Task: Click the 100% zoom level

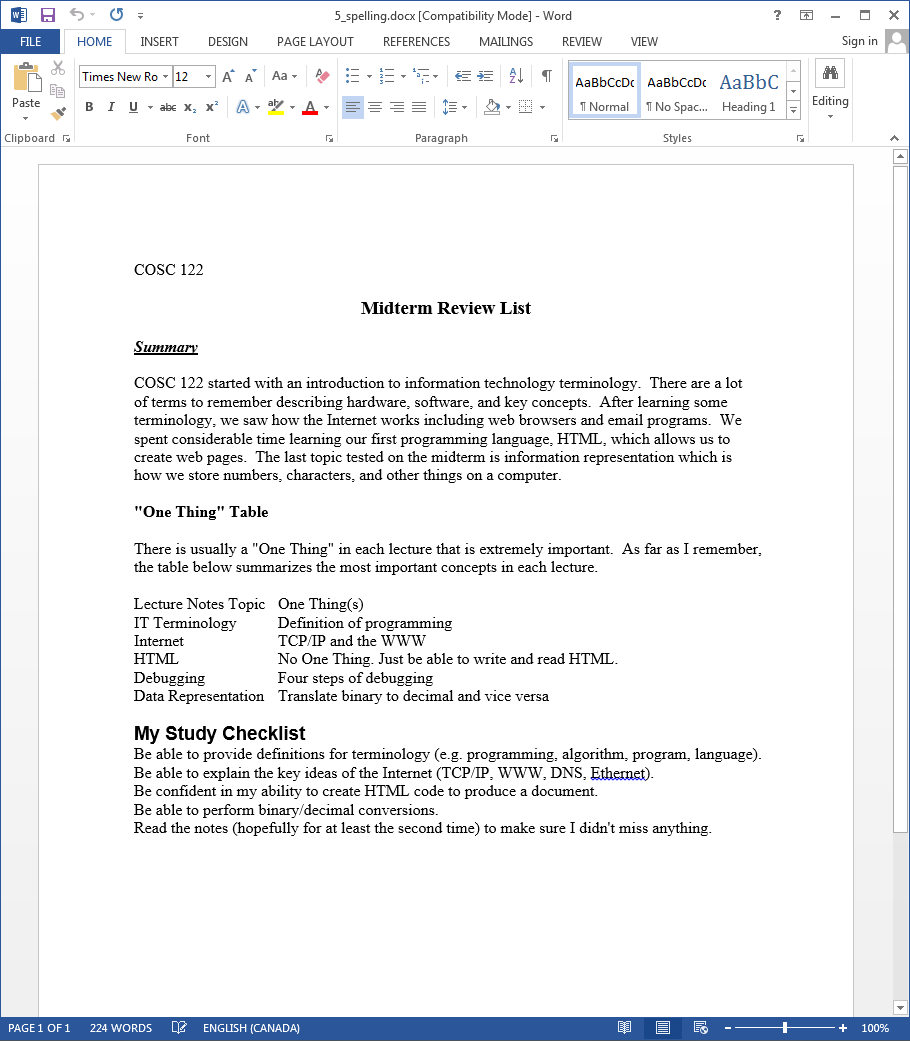Action: pos(875,1028)
